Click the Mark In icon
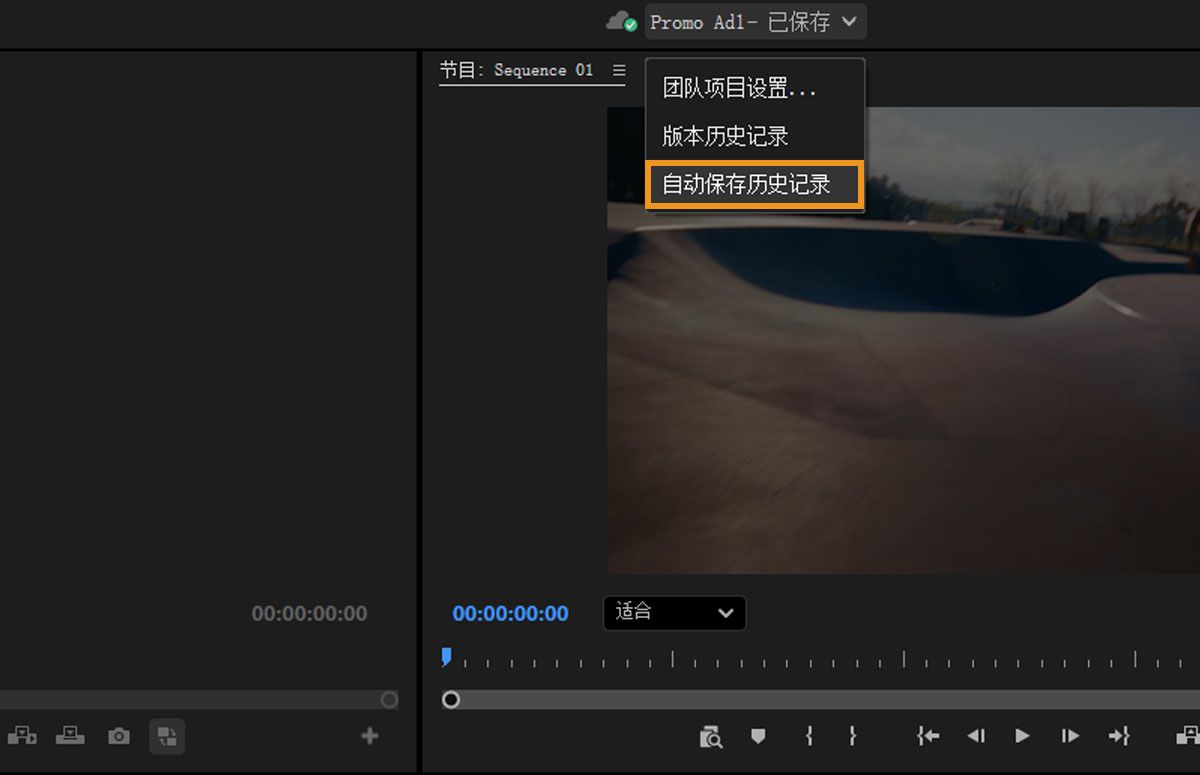This screenshot has width=1200, height=775. [808, 736]
